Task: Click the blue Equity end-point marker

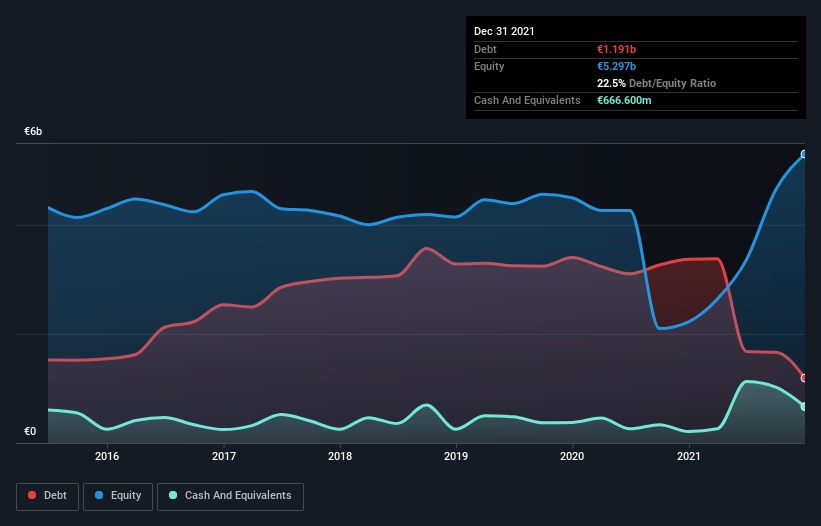Action: [804, 154]
